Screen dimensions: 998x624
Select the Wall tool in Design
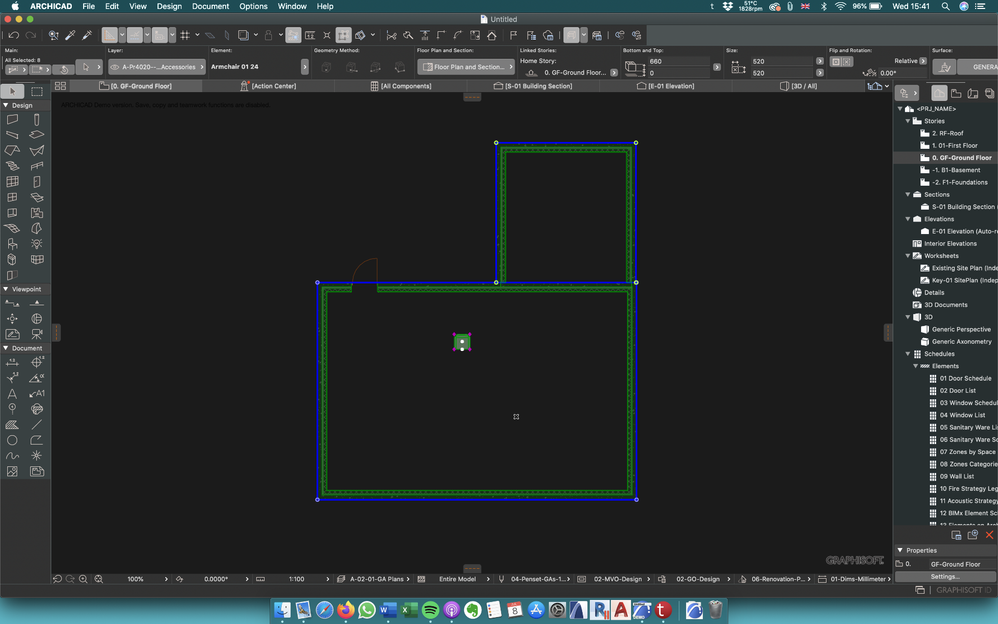12,119
